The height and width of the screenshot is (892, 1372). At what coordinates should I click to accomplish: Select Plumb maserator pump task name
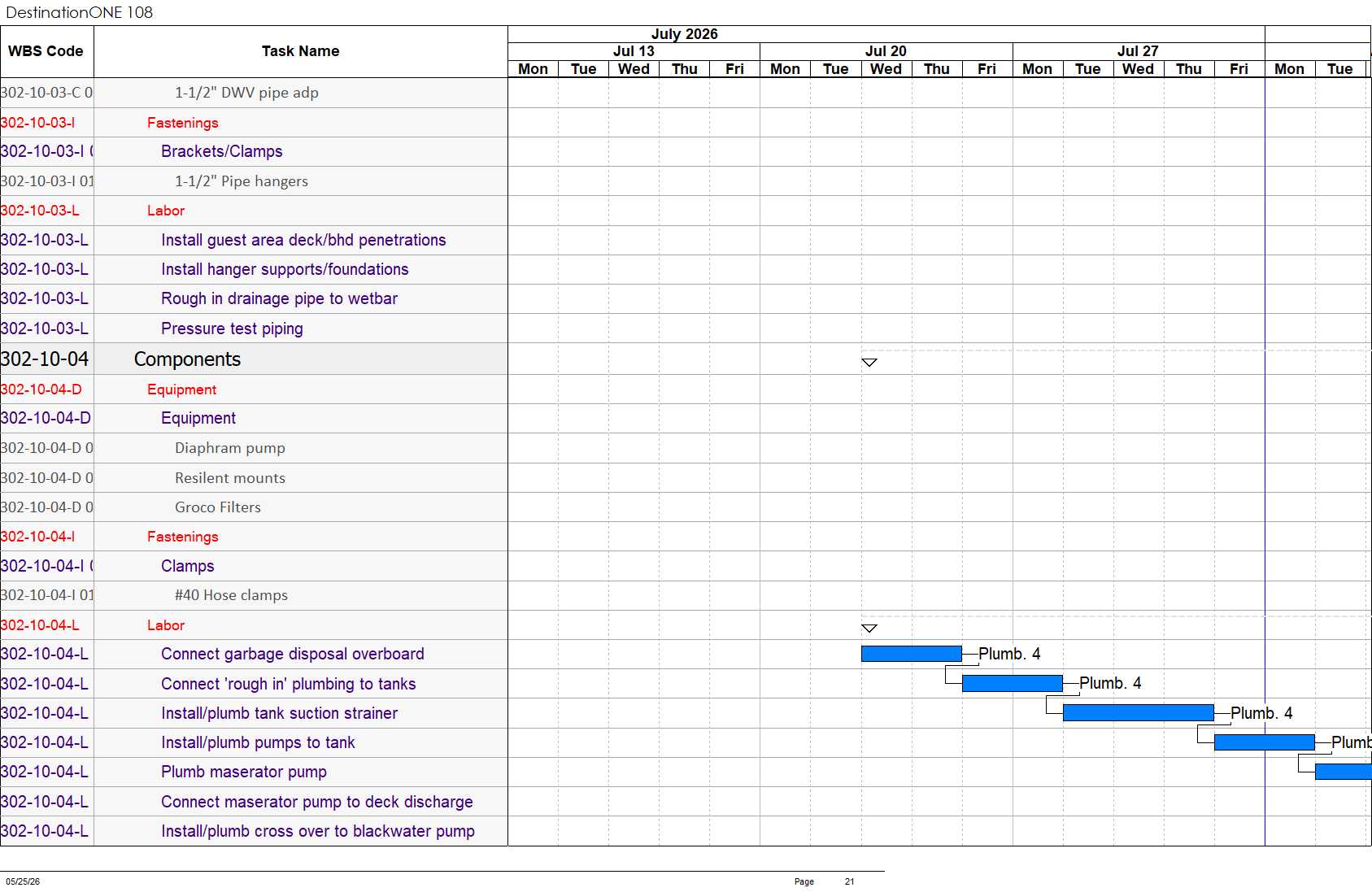244,772
